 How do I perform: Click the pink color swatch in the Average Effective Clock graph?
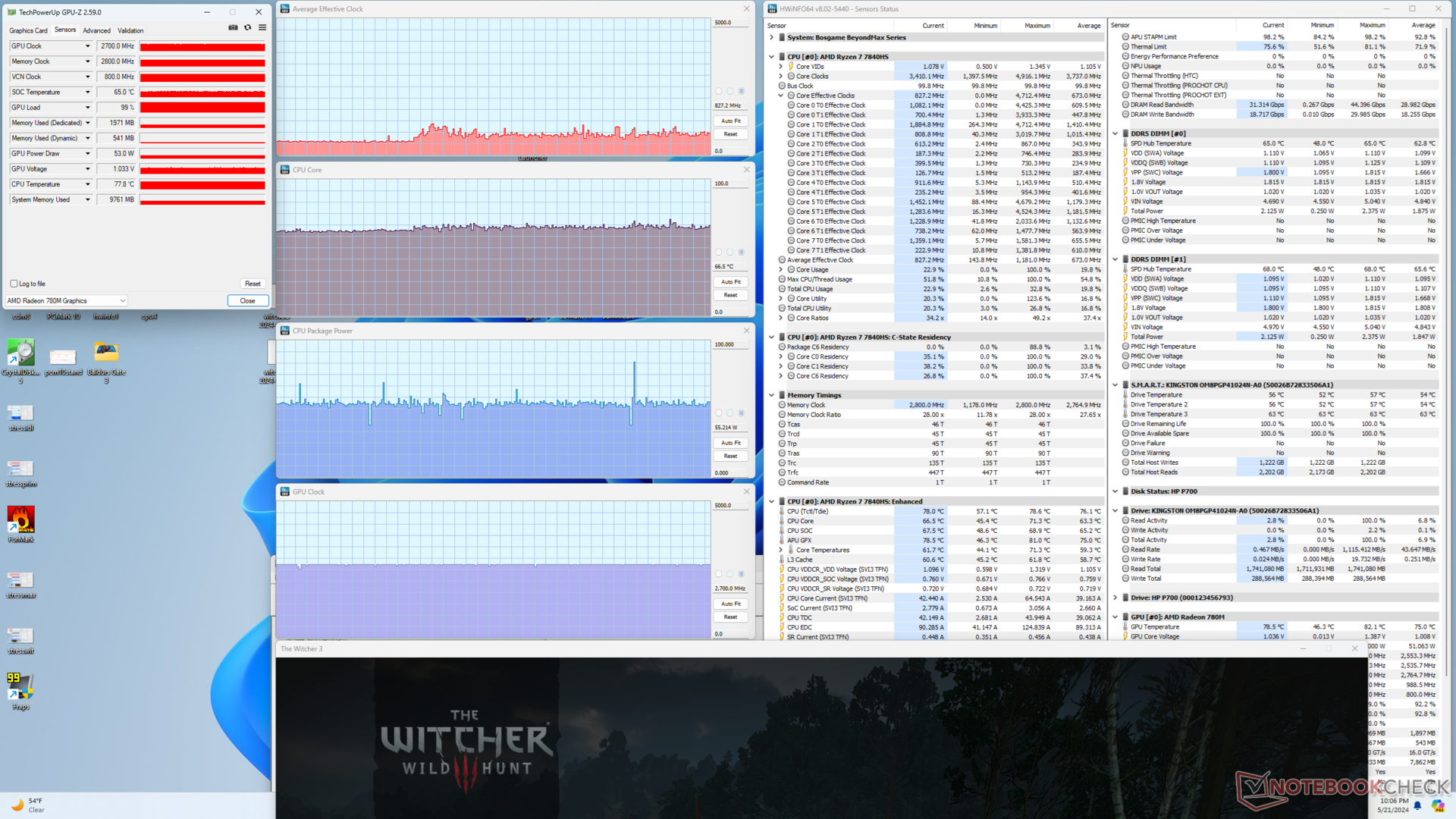pyautogui.click(x=719, y=91)
